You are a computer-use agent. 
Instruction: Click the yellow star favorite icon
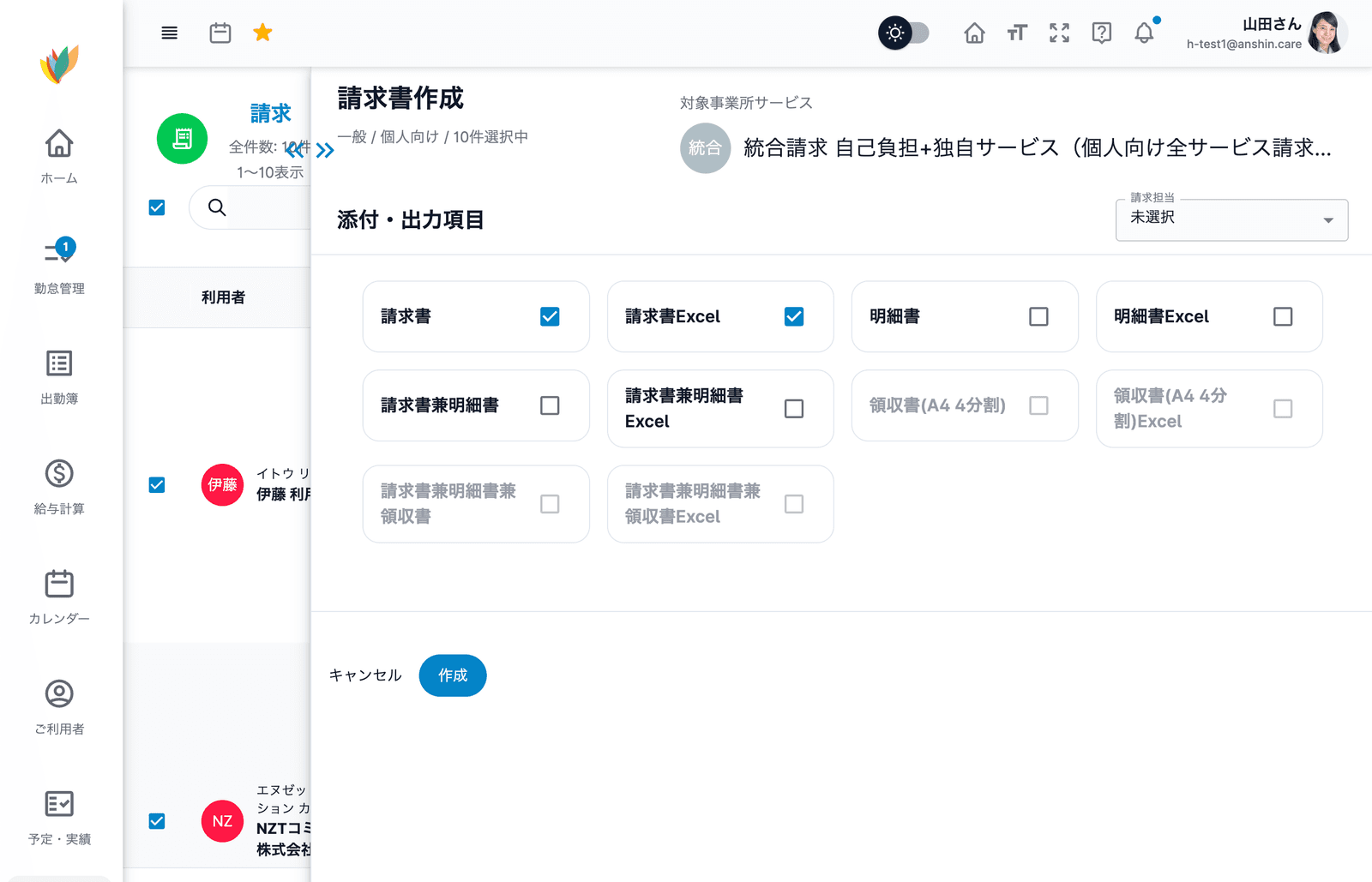coord(262,33)
